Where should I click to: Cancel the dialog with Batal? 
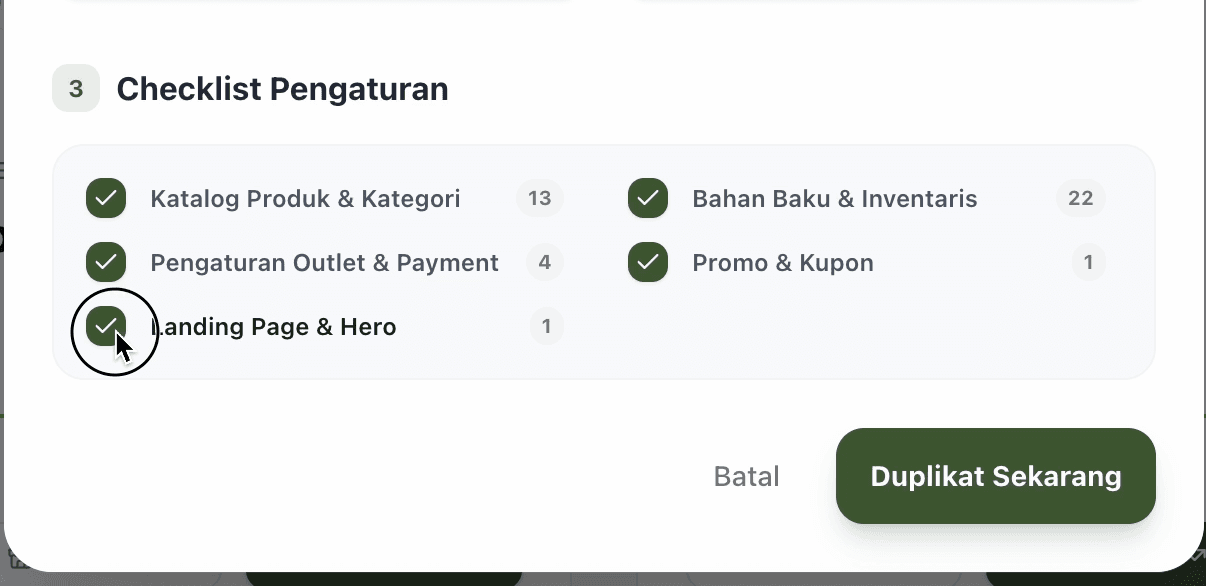pos(746,476)
